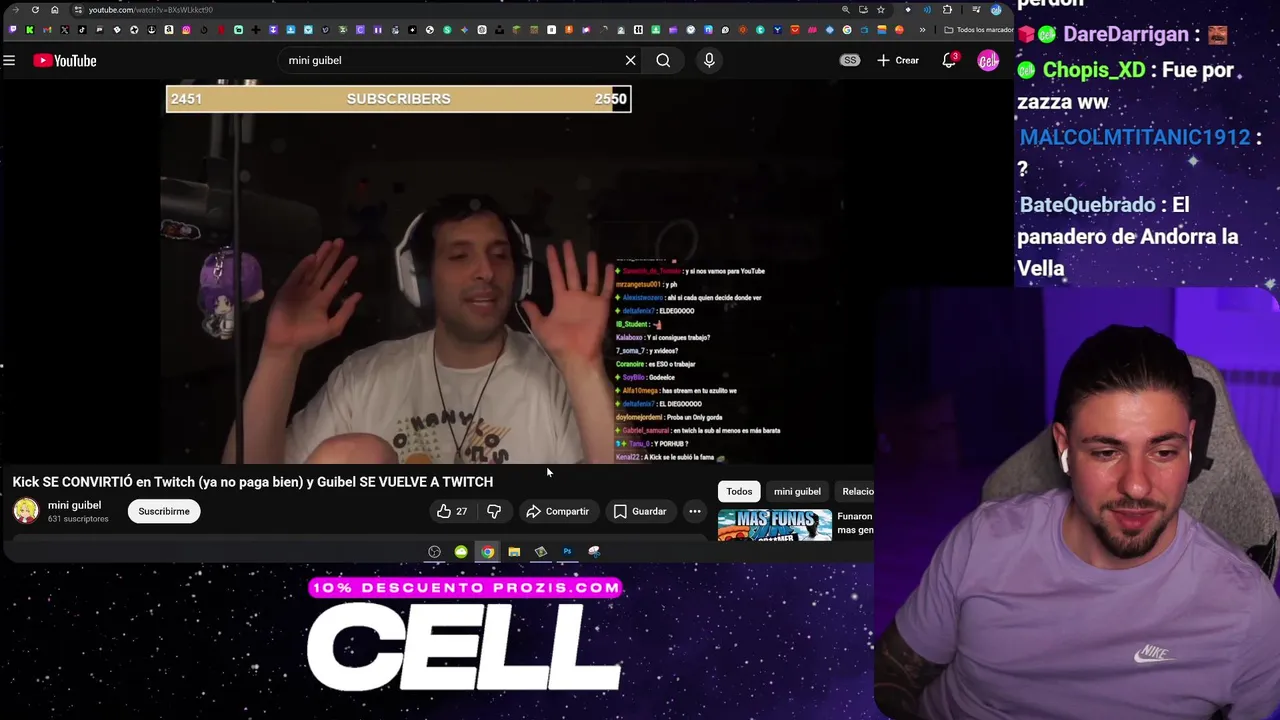Open the green cloud app in taskbar
The height and width of the screenshot is (720, 1280).
[461, 552]
